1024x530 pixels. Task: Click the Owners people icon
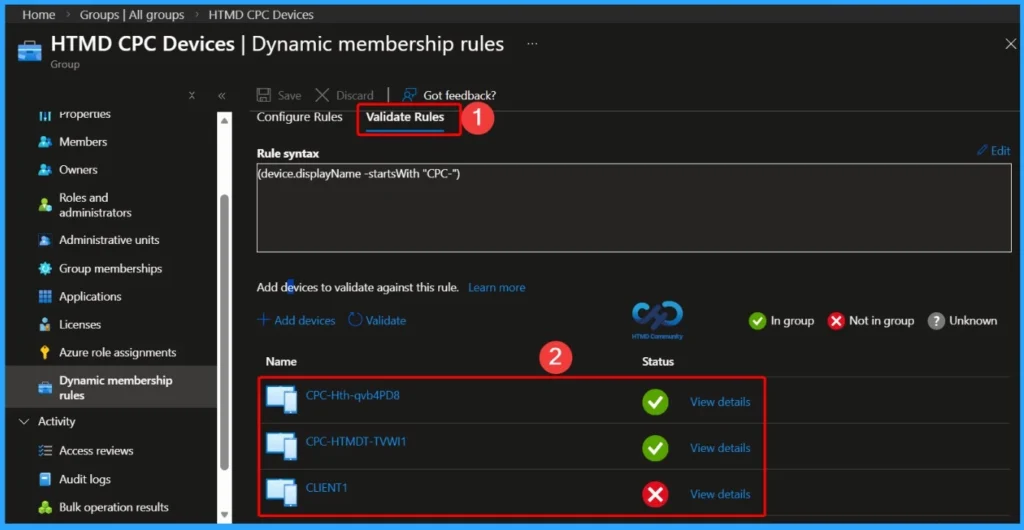point(45,170)
